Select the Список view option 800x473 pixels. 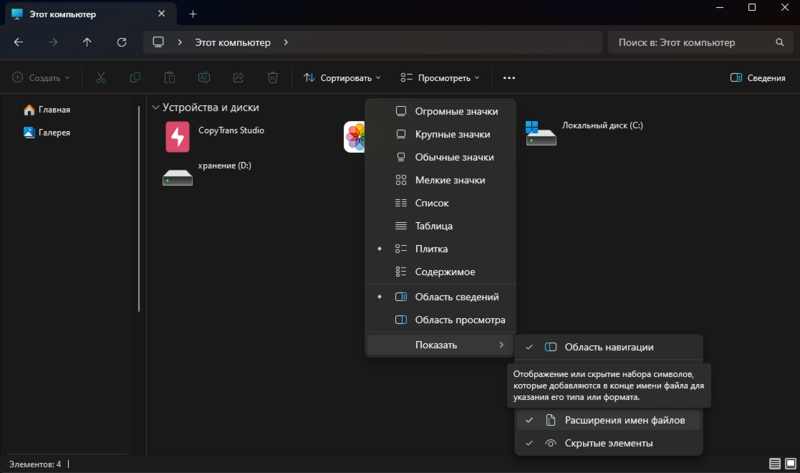pos(441,203)
